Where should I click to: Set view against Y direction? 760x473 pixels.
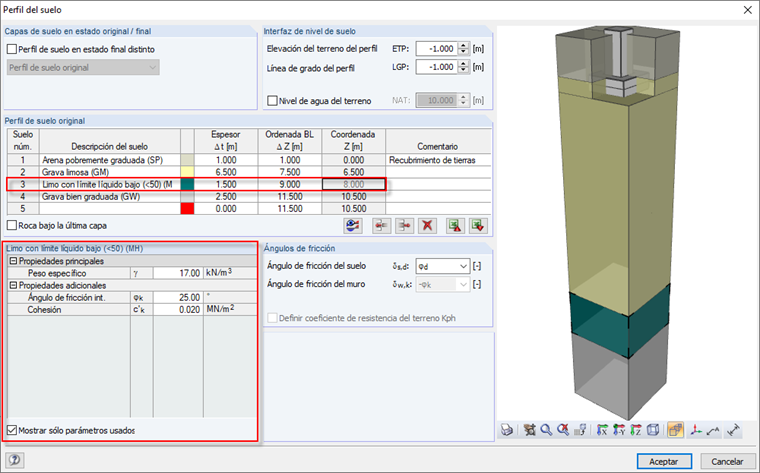point(619,429)
